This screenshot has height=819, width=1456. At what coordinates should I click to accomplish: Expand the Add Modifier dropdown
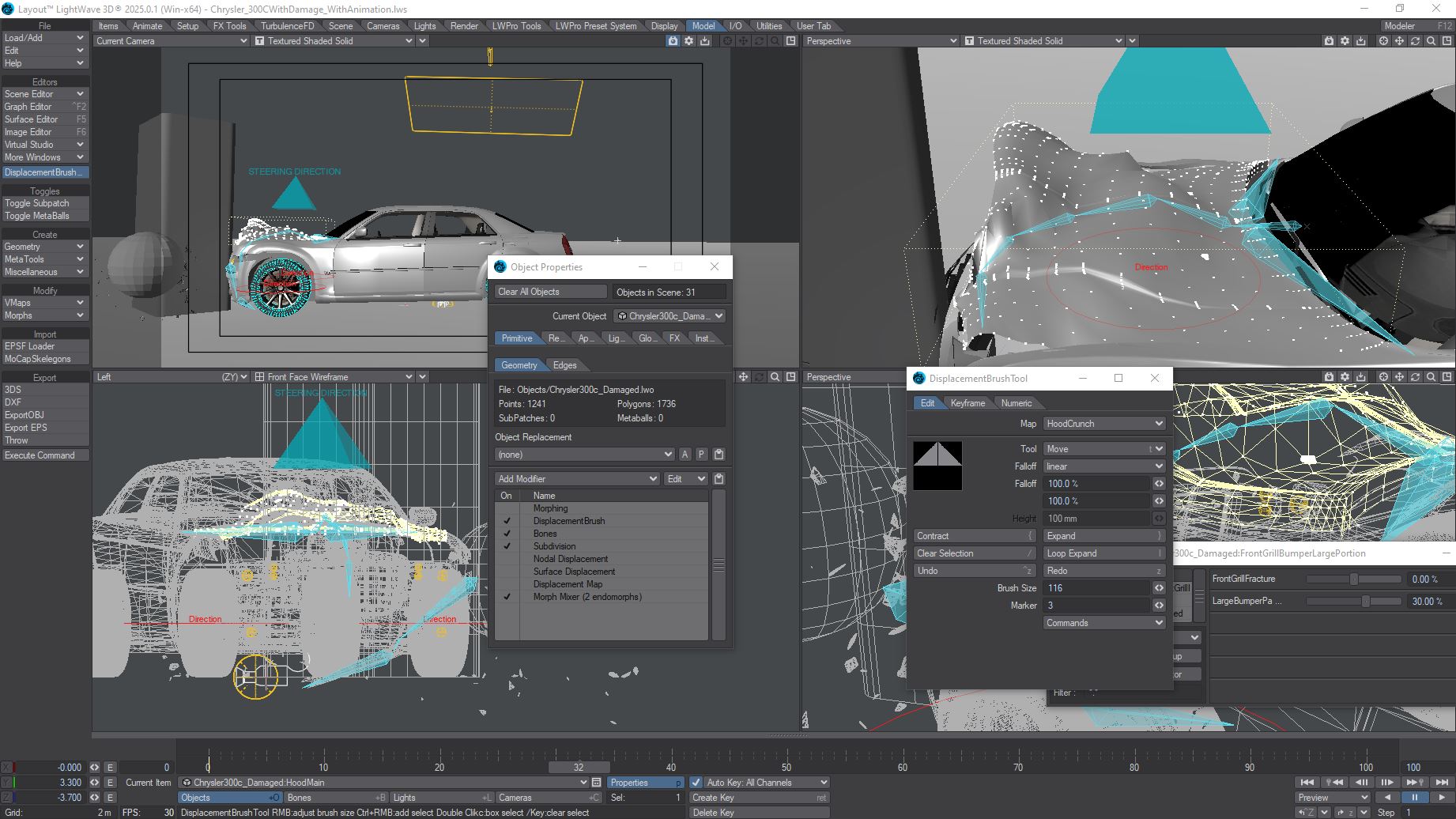coord(576,479)
